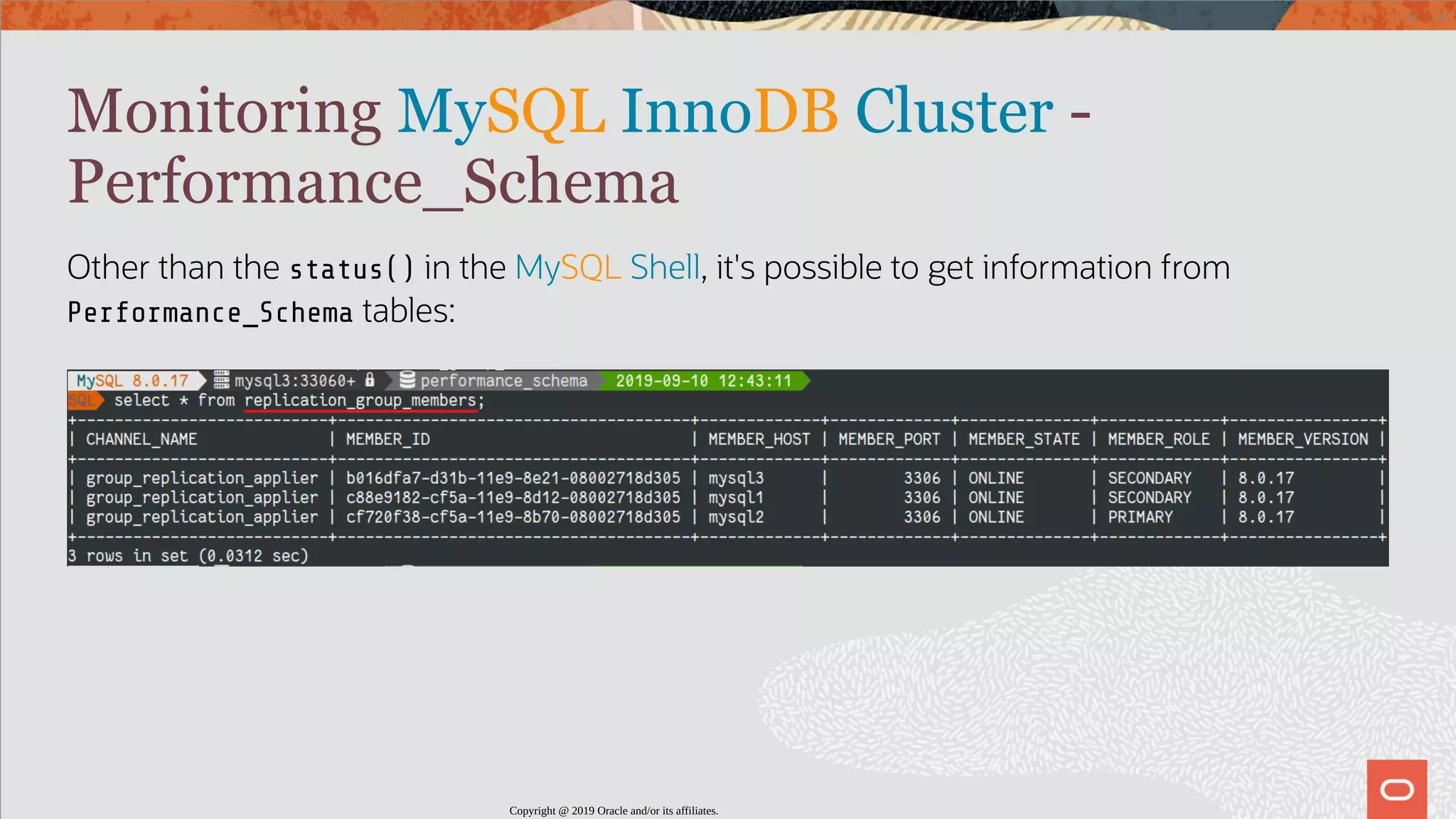
Task: Click the database icon before performance_schema
Action: tap(407, 380)
